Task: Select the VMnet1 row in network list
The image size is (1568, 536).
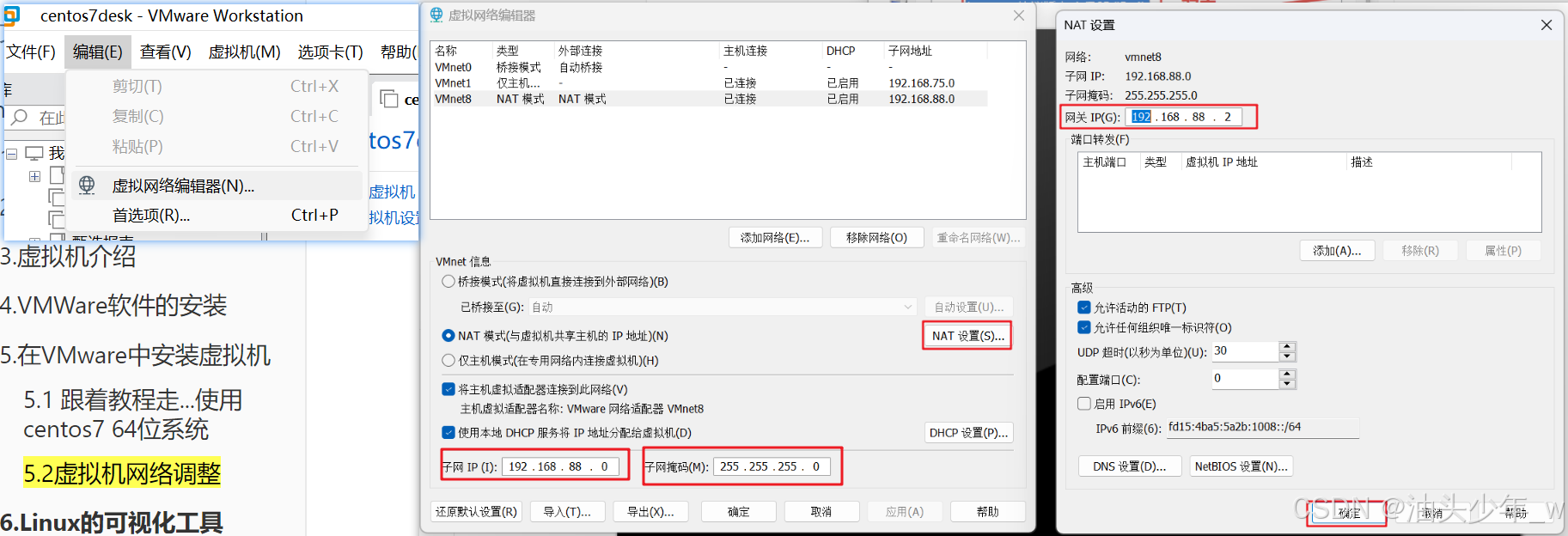Action: tap(710, 83)
